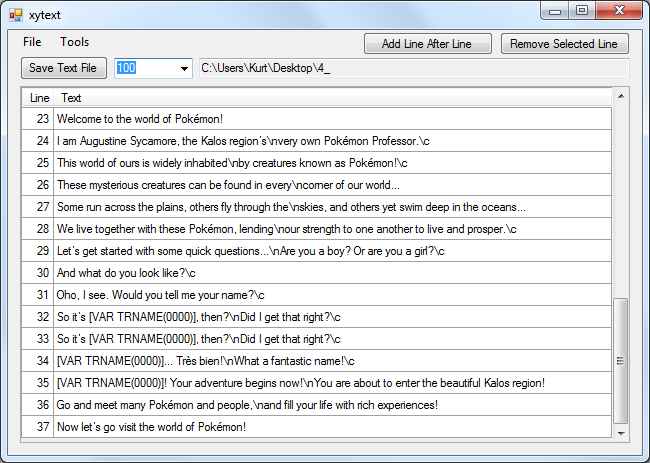Select line 27 'Some run across the plains' text
This screenshot has width=650, height=463.
(x=291, y=207)
